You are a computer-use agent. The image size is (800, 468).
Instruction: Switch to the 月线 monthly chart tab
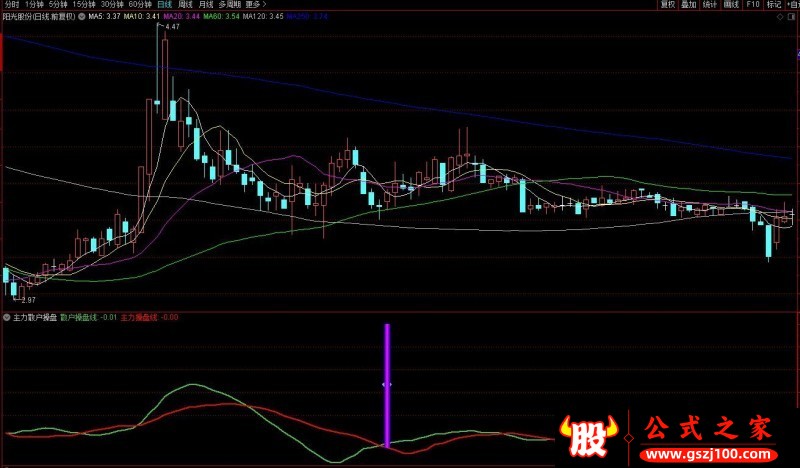(x=206, y=4)
